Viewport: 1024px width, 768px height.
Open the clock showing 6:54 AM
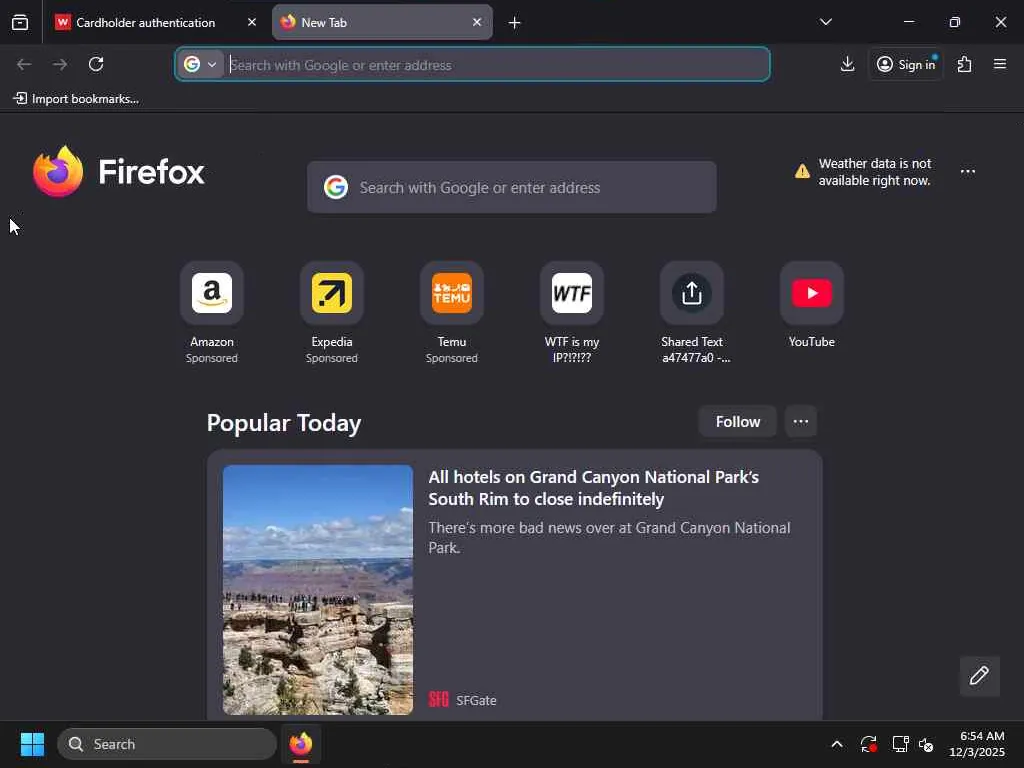pos(977,744)
